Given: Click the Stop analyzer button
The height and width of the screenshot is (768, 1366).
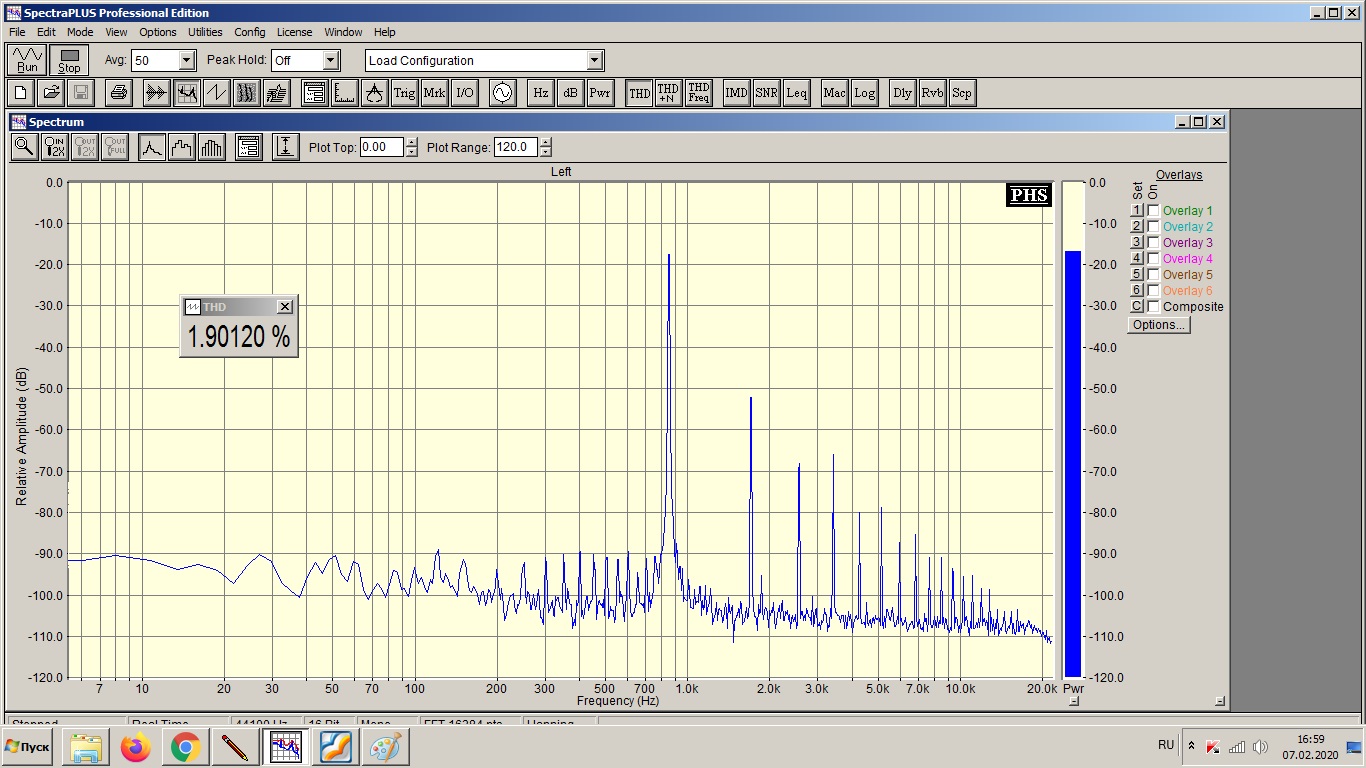Looking at the screenshot, I should coord(69,60).
